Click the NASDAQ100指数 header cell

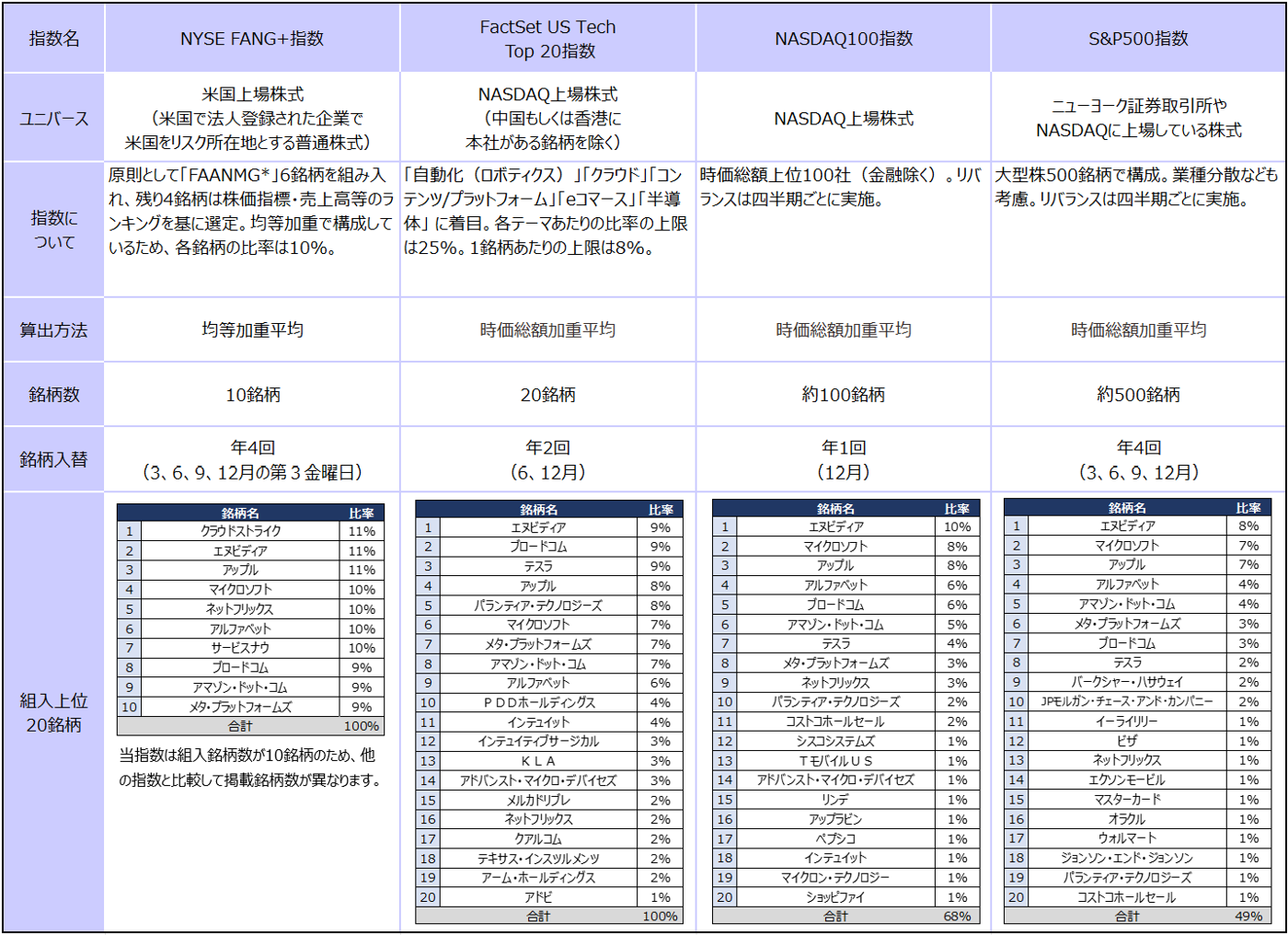click(844, 39)
